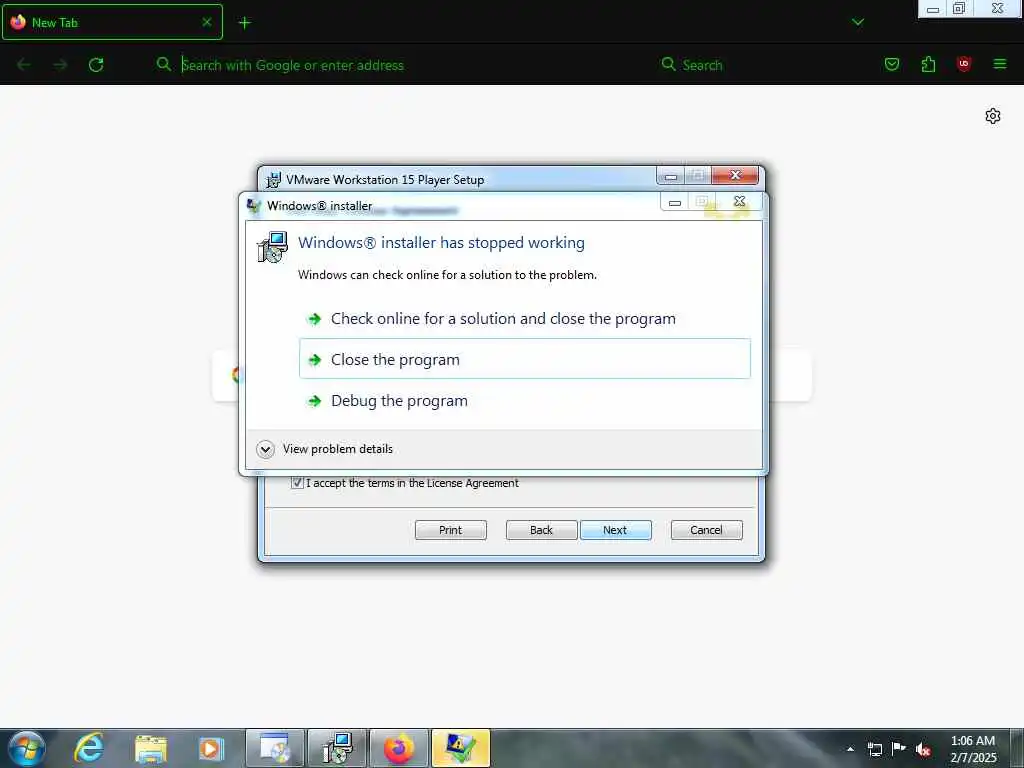Choose Close the program
This screenshot has width=1024, height=768.
point(524,359)
